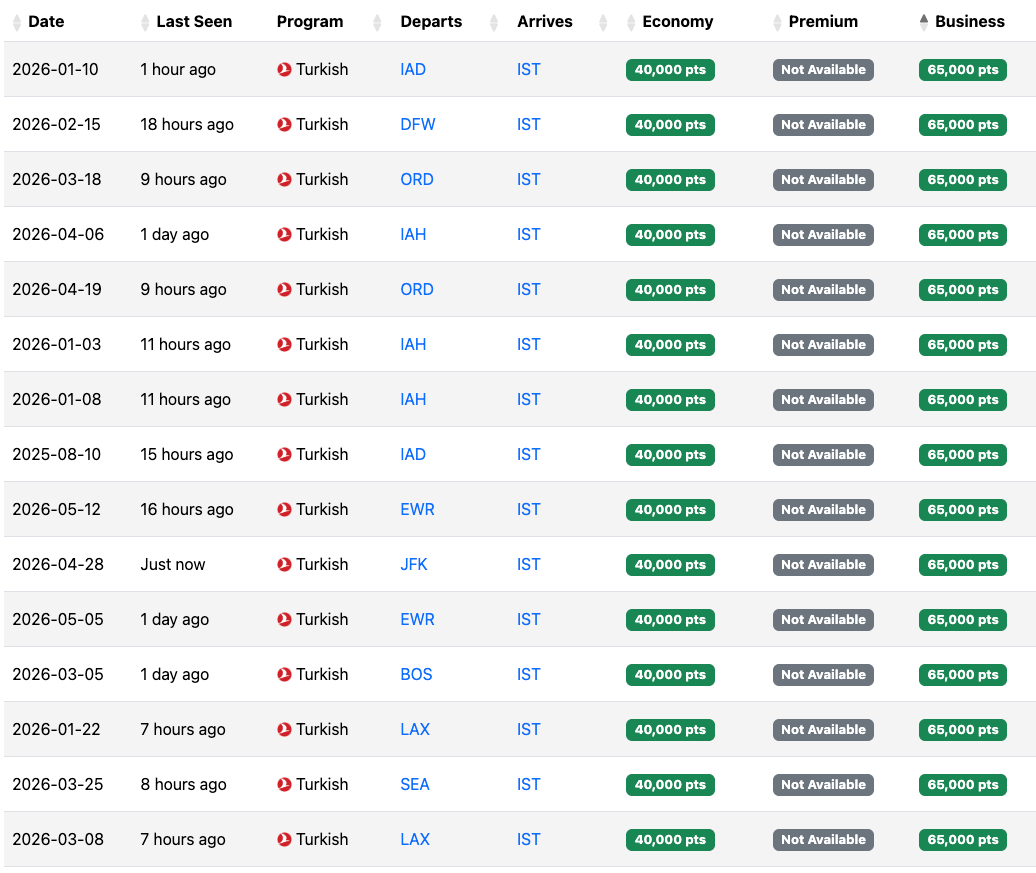Click Turkish Airlines logo in 2026-03-18 row

[284, 179]
